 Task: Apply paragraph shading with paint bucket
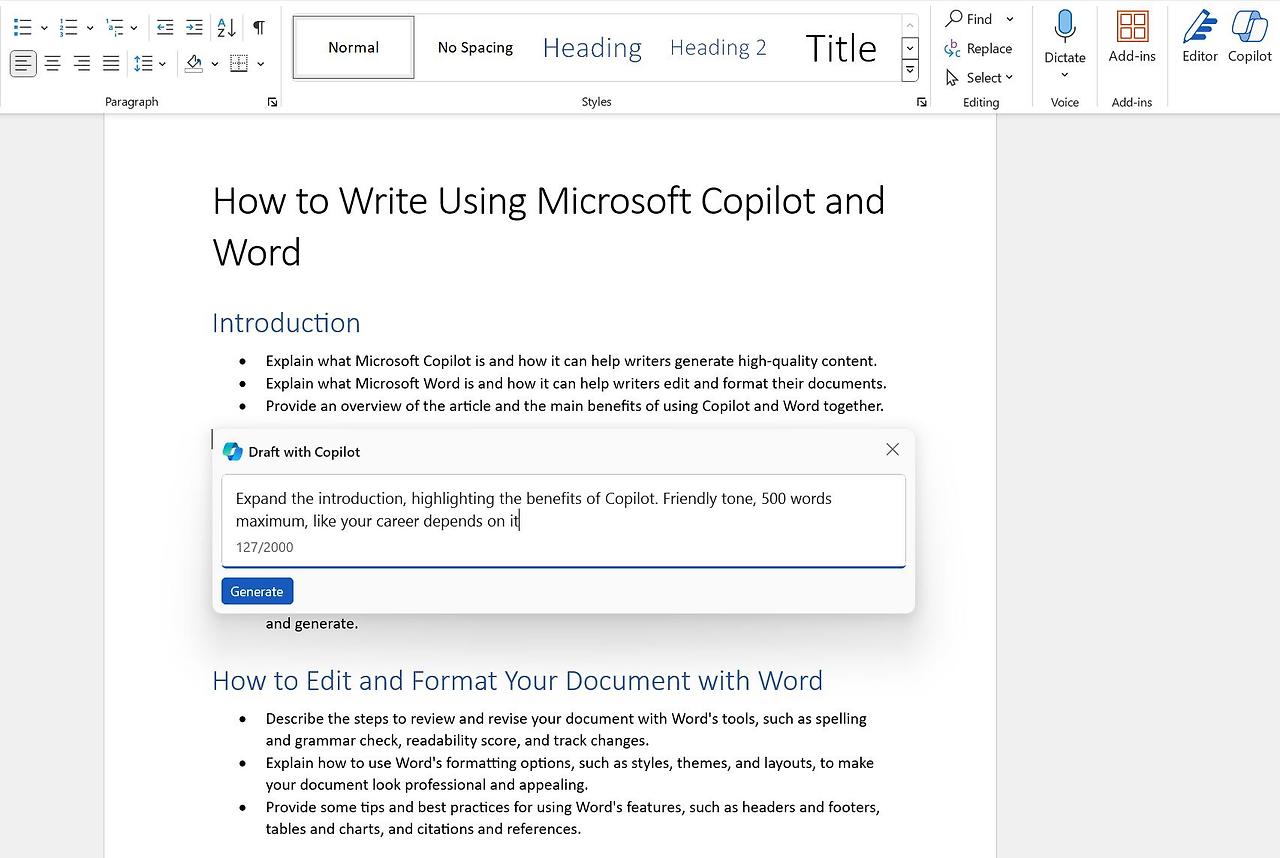tap(194, 64)
